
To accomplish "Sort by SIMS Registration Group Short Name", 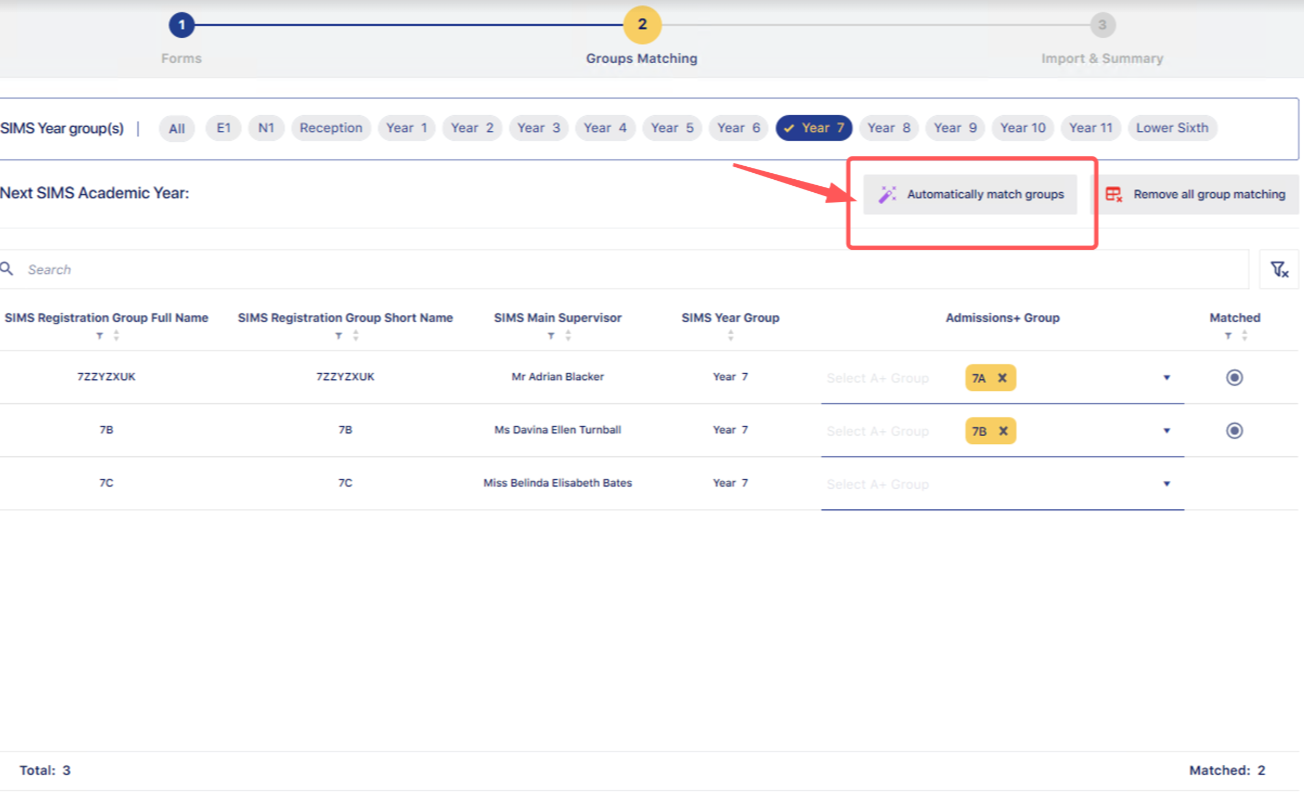I will click(x=355, y=336).
